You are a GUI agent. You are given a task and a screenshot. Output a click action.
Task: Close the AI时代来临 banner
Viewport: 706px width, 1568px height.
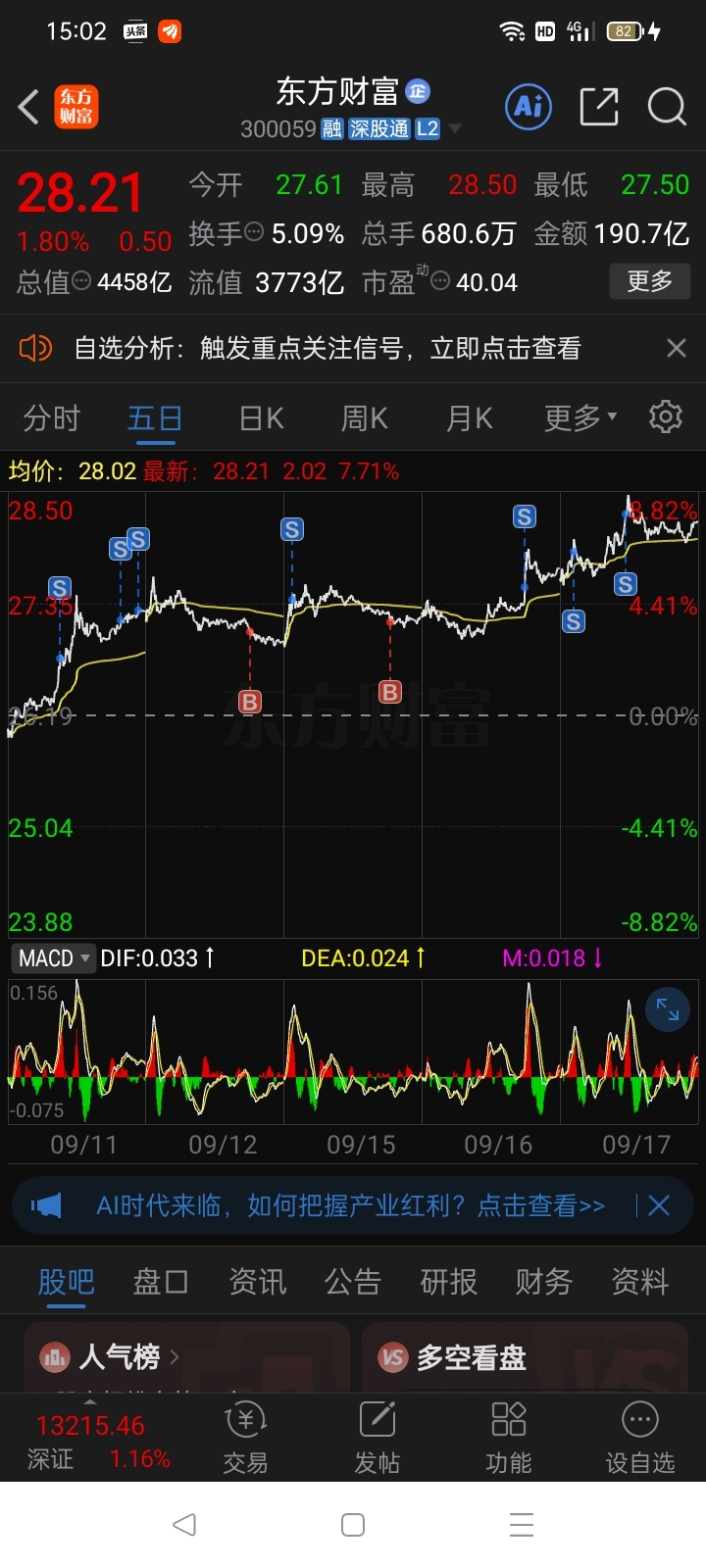coord(659,1205)
